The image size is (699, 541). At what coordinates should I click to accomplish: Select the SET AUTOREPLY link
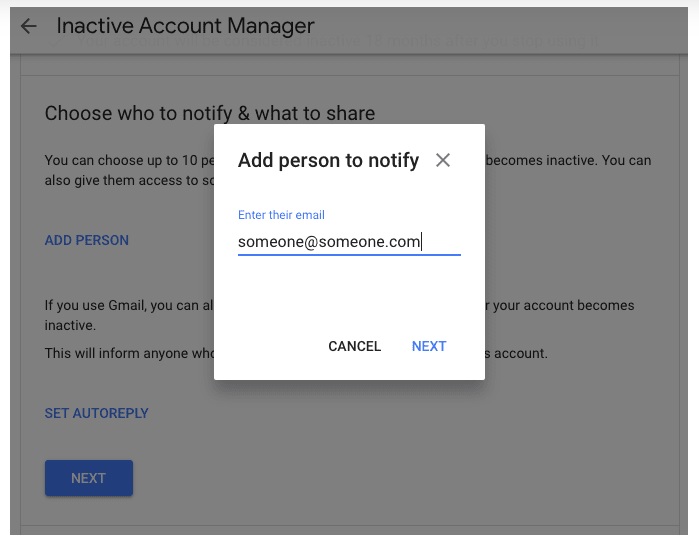(x=96, y=413)
